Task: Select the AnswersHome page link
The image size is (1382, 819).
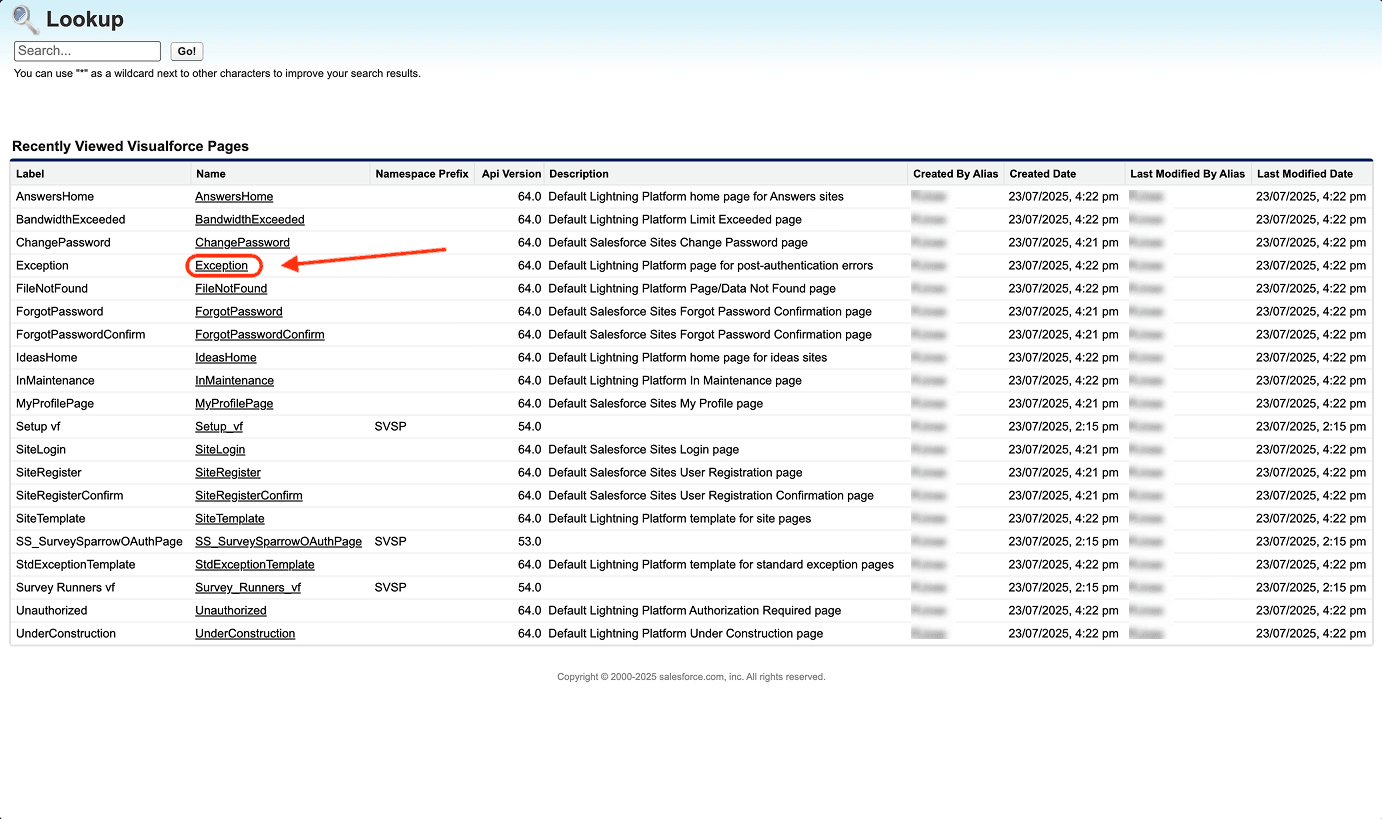Action: 233,197
